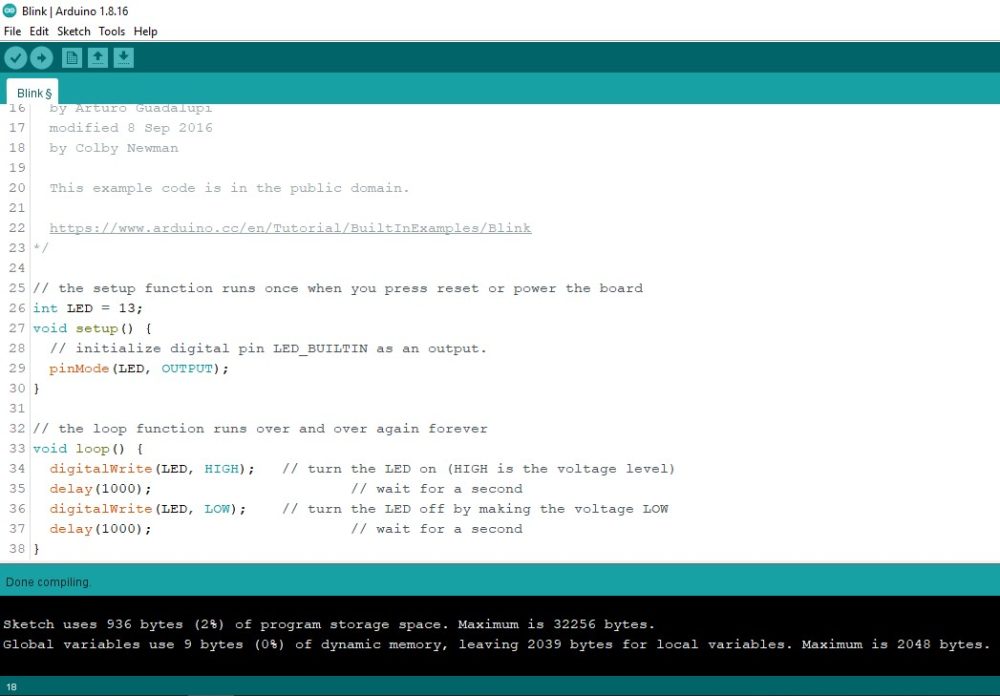Open the Help menu

coord(146,31)
